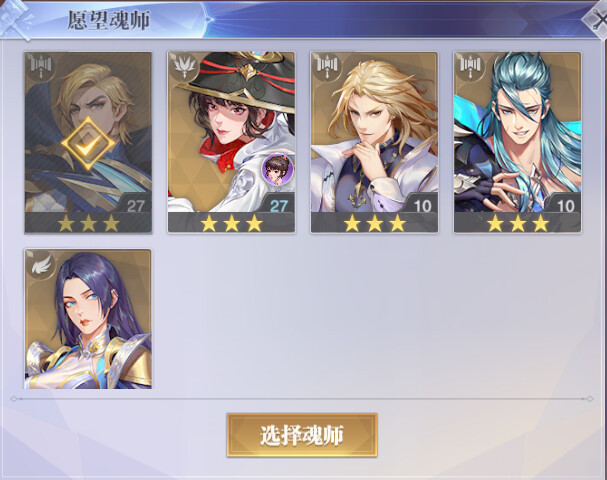Click the hammer icon beside the 愿望魂师 title
Viewport: 607px width, 480px height.
15,19
